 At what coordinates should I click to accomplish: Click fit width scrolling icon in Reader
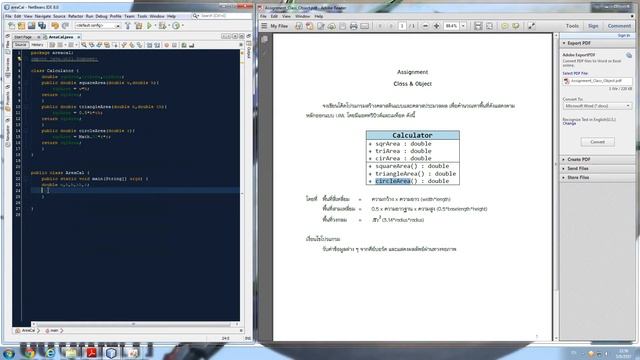click(478, 26)
